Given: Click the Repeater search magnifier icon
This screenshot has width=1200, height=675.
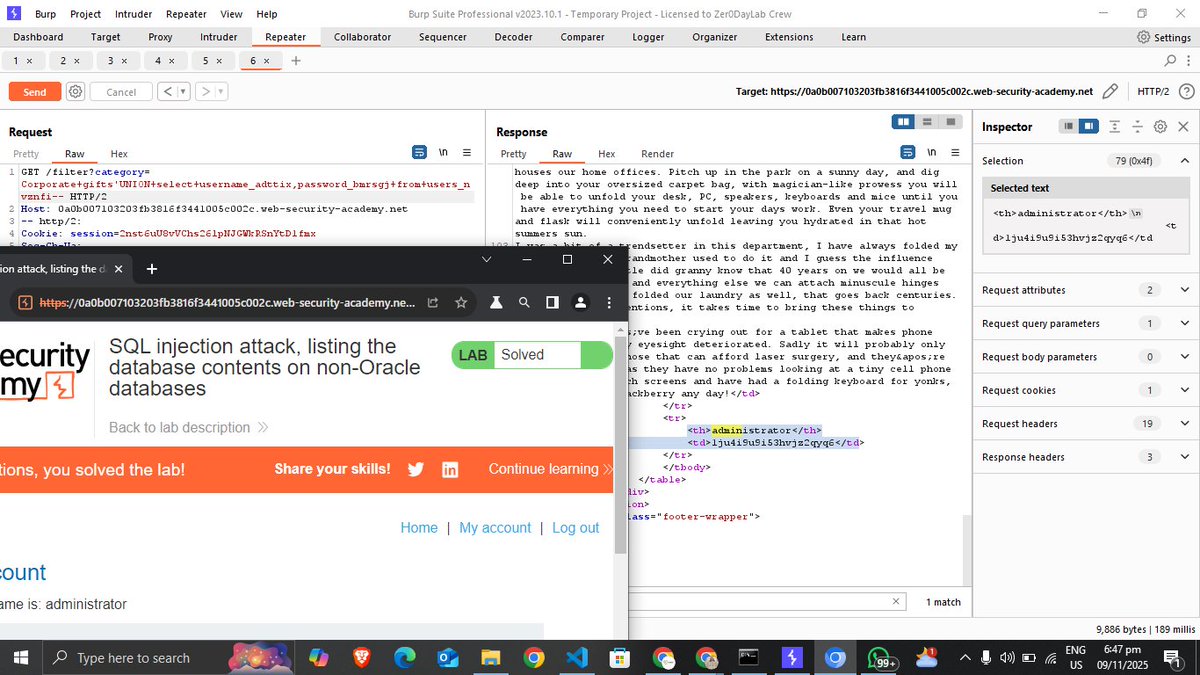Looking at the screenshot, I should tap(1172, 61).
